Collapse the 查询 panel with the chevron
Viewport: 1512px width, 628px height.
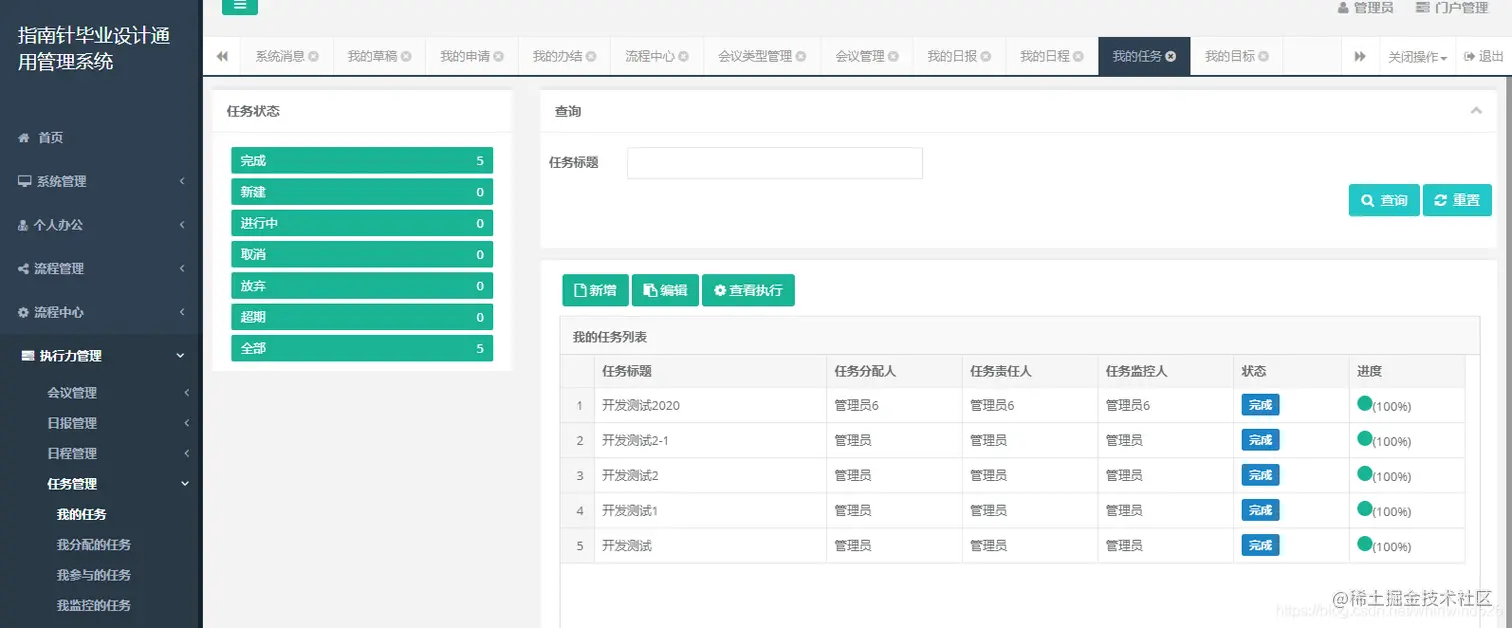(1476, 111)
